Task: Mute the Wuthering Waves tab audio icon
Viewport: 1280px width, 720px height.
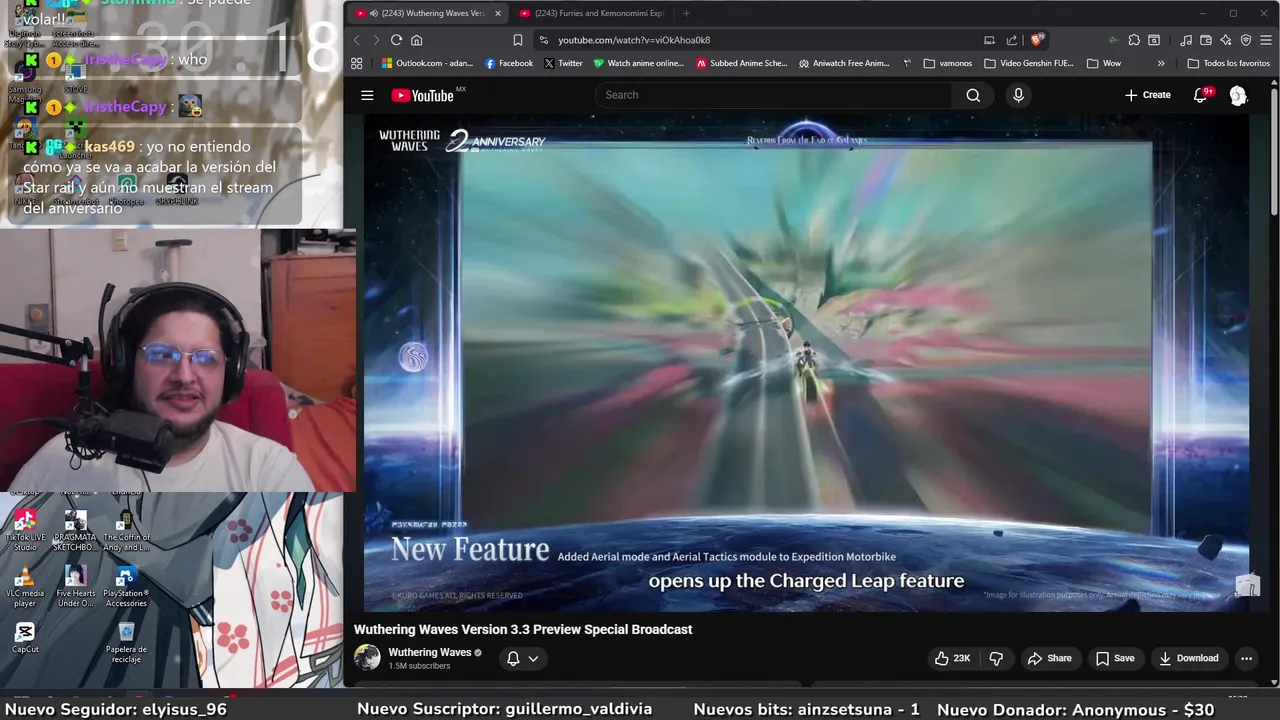Action: coord(373,14)
